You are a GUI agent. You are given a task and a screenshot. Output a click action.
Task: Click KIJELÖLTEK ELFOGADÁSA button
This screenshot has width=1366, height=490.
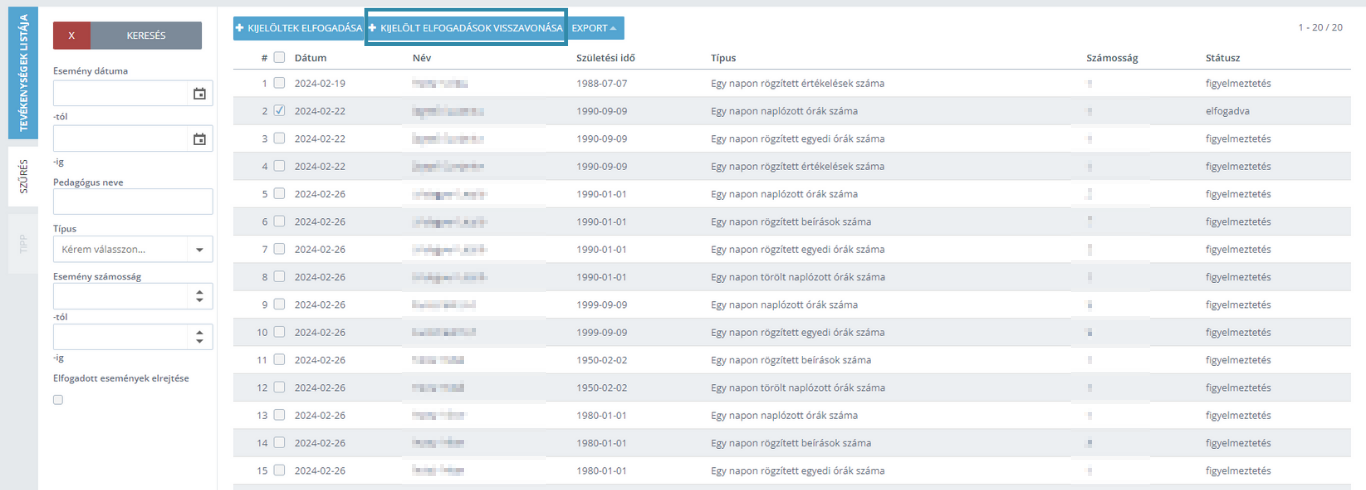[298, 28]
